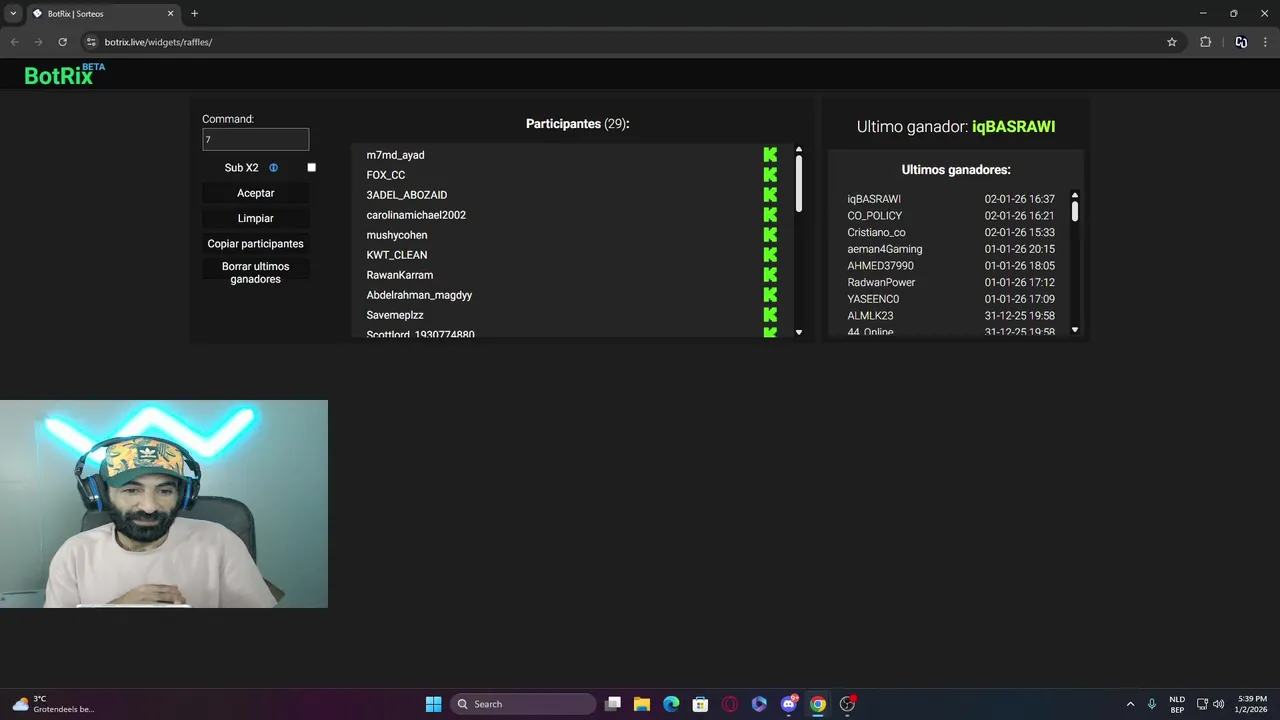
Task: Open the browser extensions puzzle icon
Action: coord(1205,42)
